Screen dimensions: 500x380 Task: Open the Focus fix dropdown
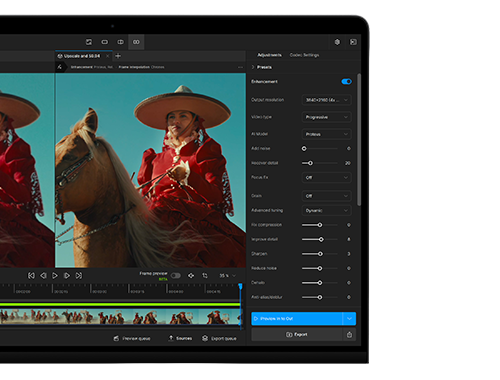[x=327, y=177]
